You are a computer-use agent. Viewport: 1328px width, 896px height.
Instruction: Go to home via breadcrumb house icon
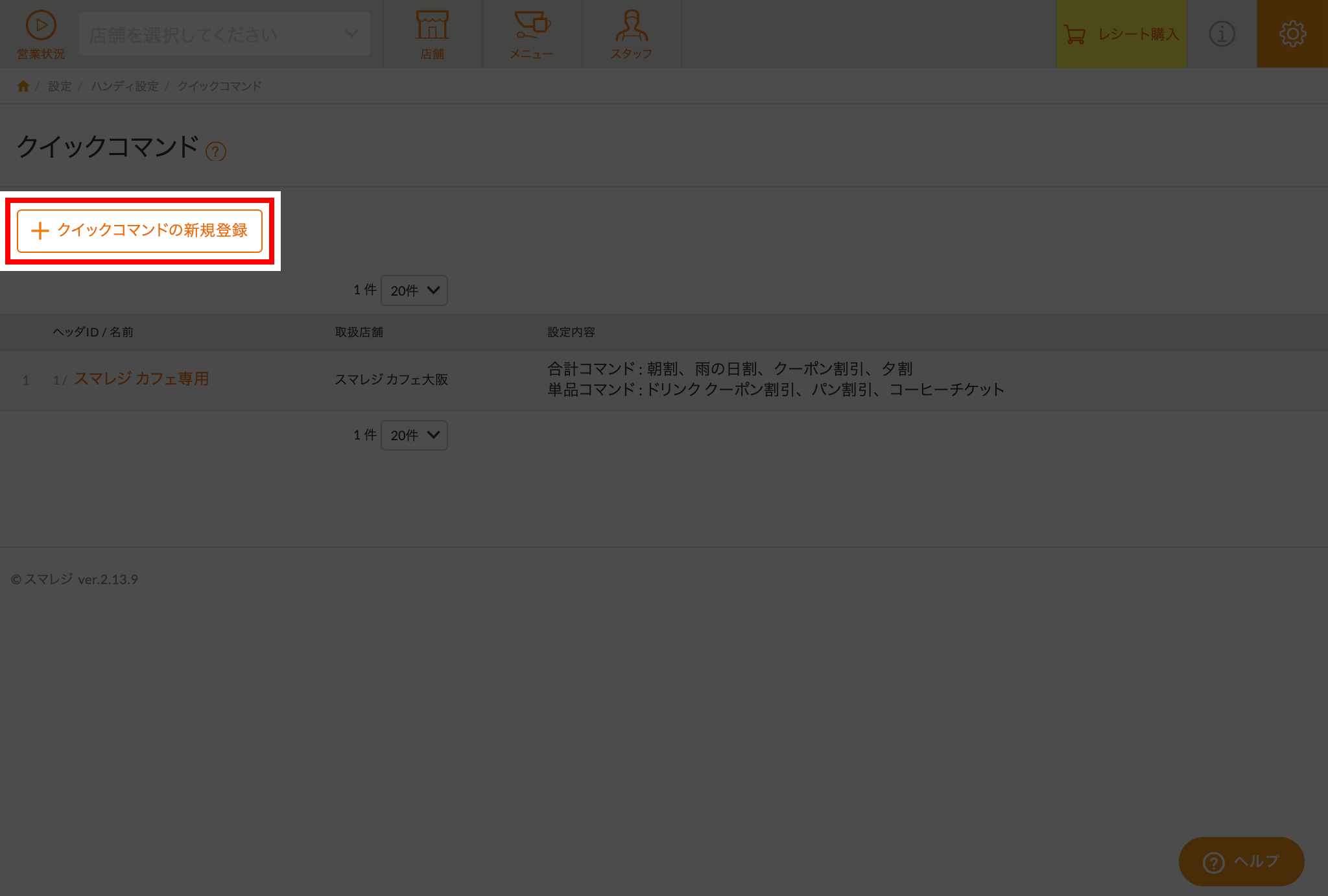[23, 86]
